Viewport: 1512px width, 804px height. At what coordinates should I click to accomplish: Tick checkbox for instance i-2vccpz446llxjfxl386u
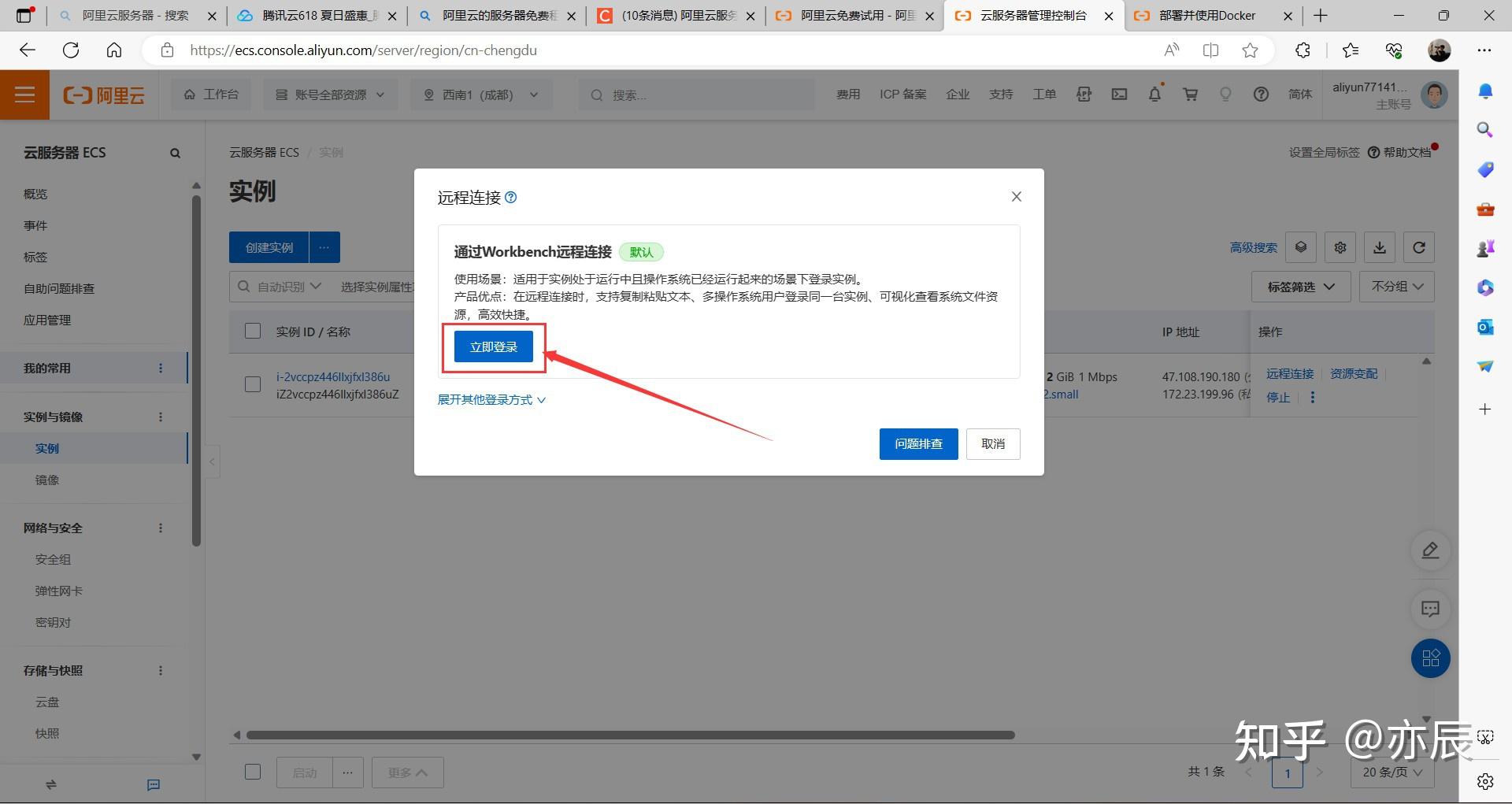pyautogui.click(x=253, y=384)
